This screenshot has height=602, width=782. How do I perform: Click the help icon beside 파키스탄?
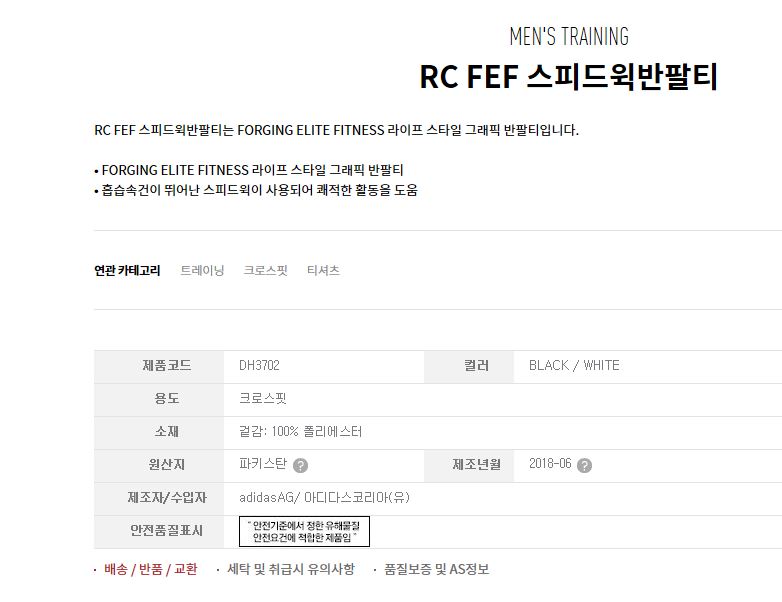tap(300, 465)
